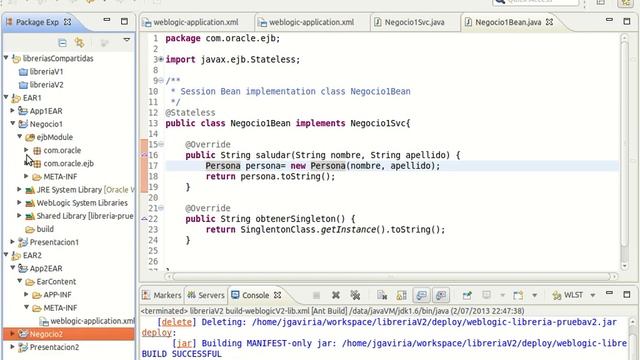Screen dimensions: 640x360
Task: Click the WLST toolbar button
Action: (568, 295)
